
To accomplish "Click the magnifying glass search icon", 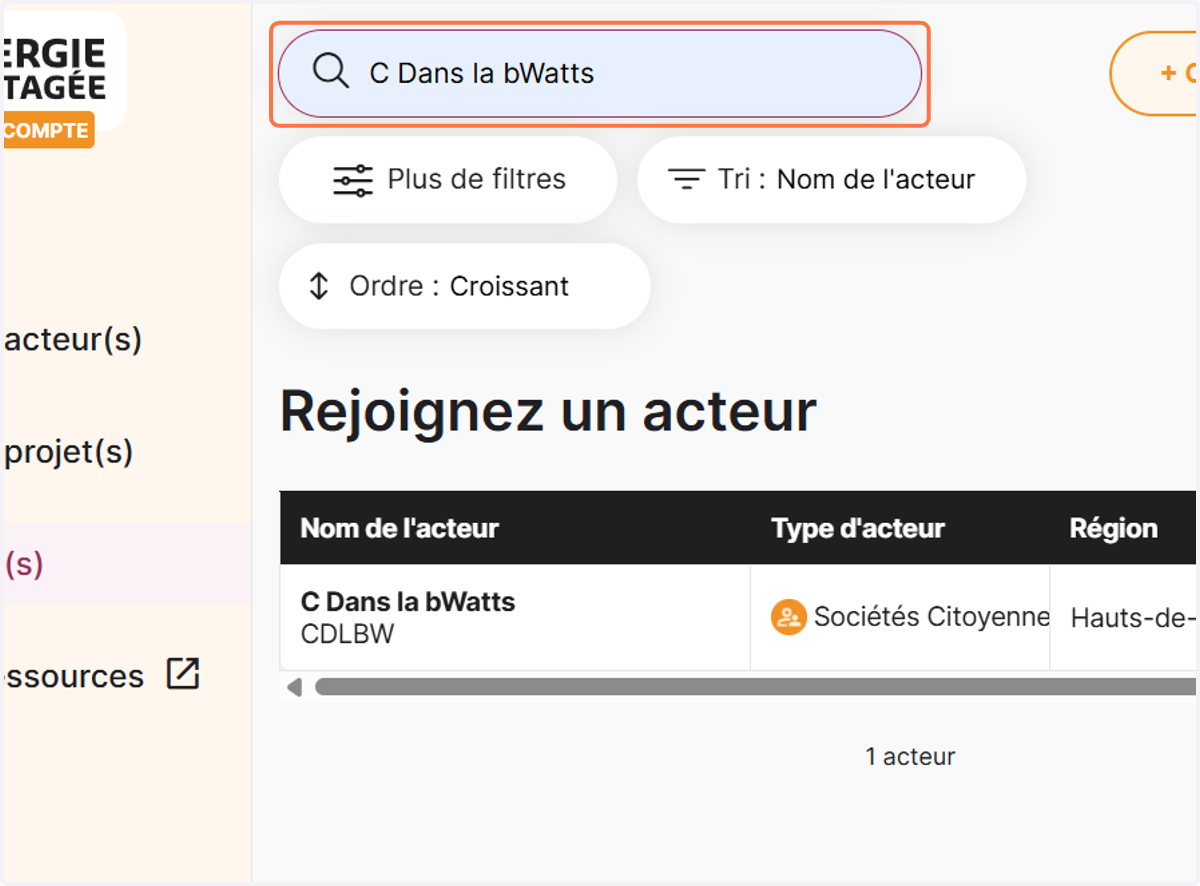I will click(330, 72).
